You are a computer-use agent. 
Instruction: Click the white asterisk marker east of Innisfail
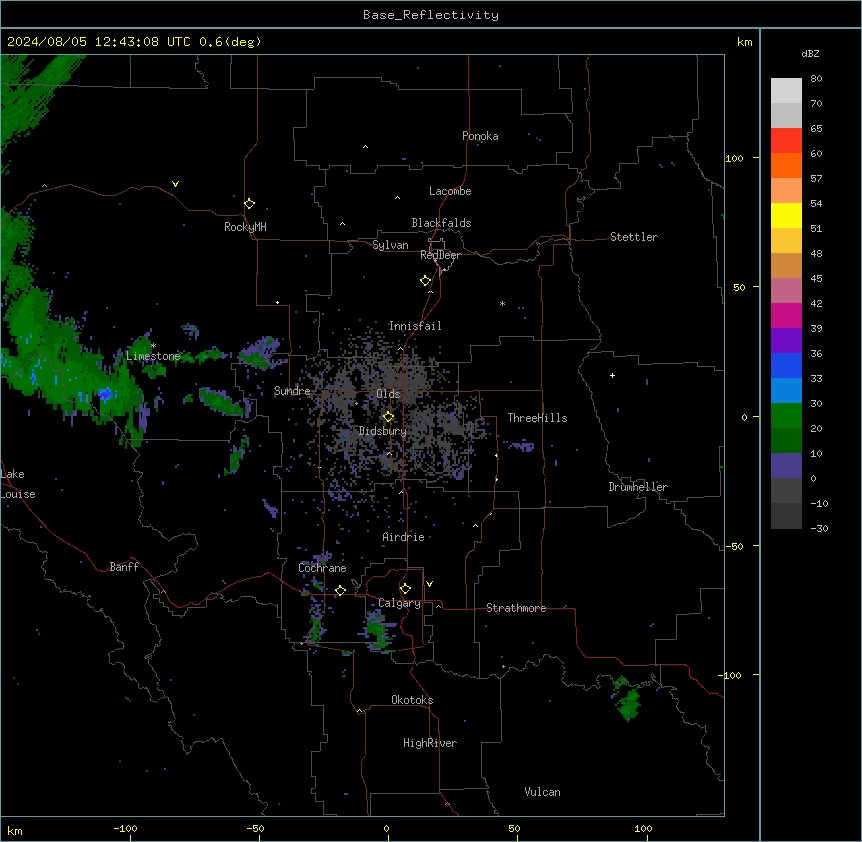click(502, 303)
